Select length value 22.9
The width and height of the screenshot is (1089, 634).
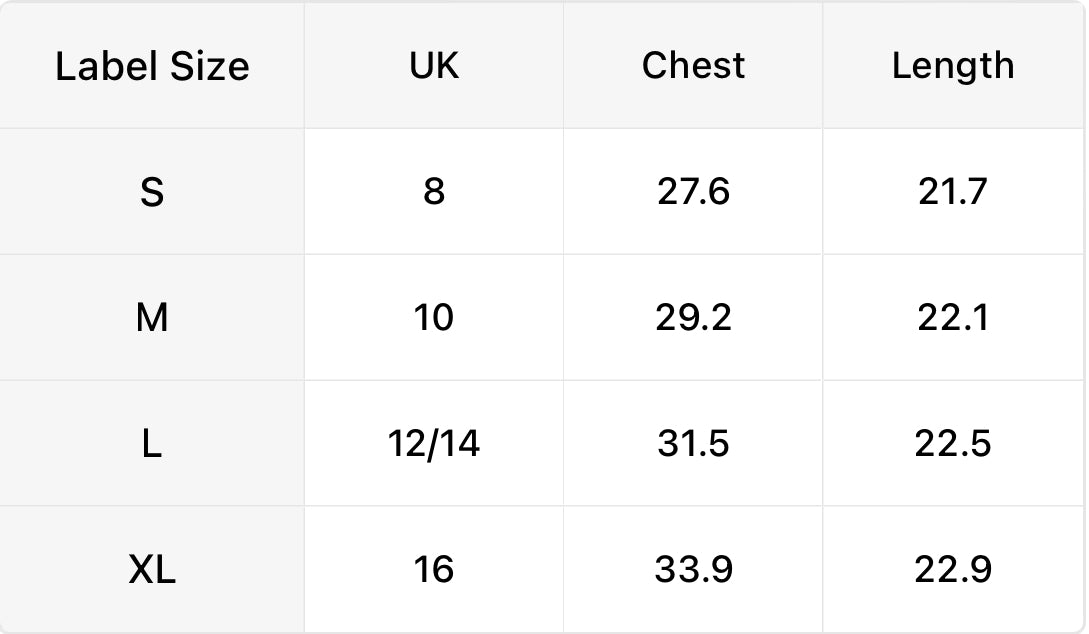[953, 569]
